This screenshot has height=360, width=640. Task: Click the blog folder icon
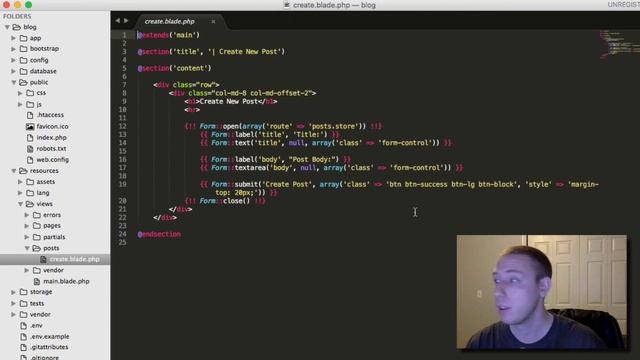point(17,27)
